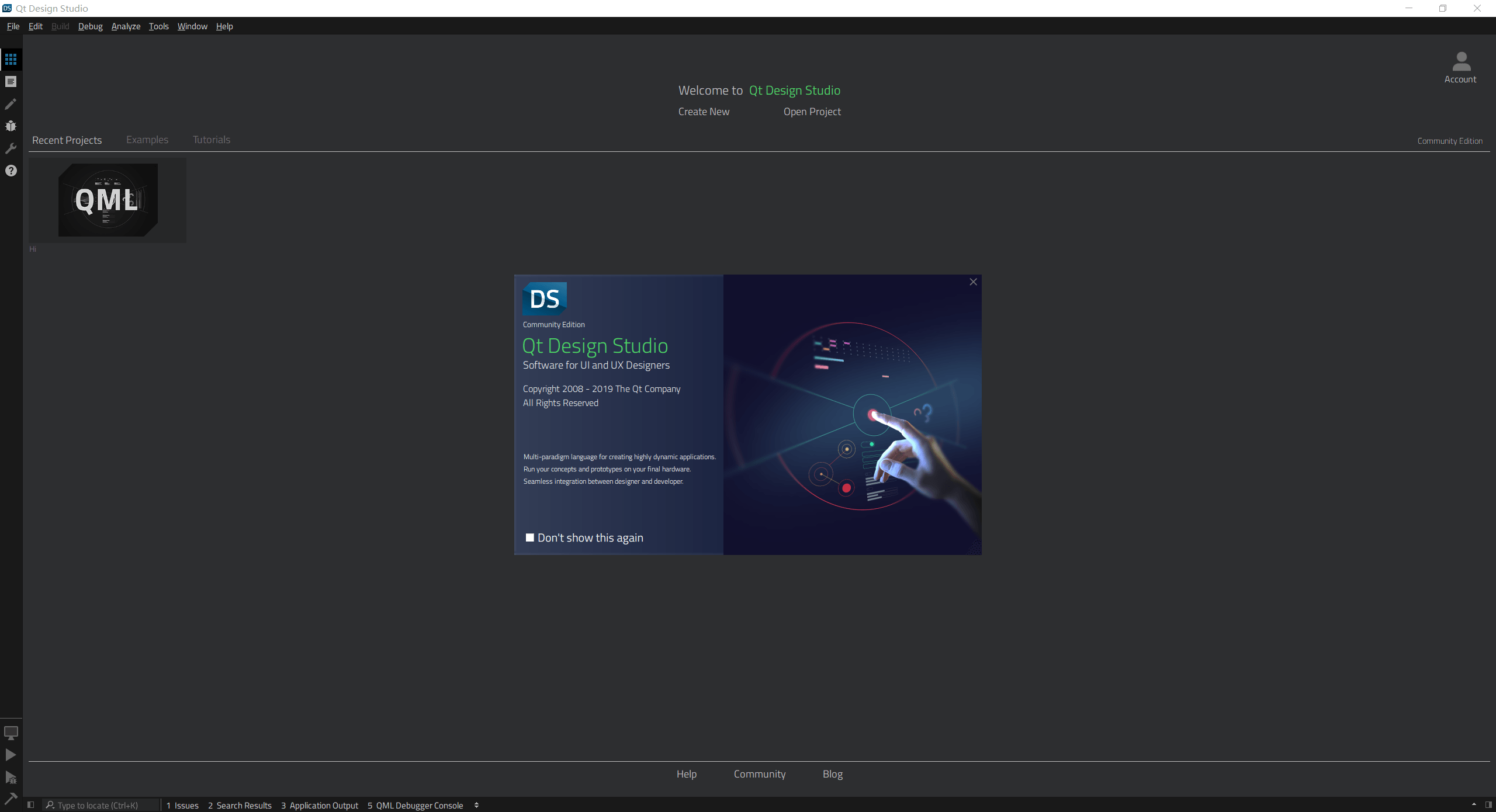Enable Don't show this again checkbox
The width and height of the screenshot is (1496, 812).
tap(530, 537)
